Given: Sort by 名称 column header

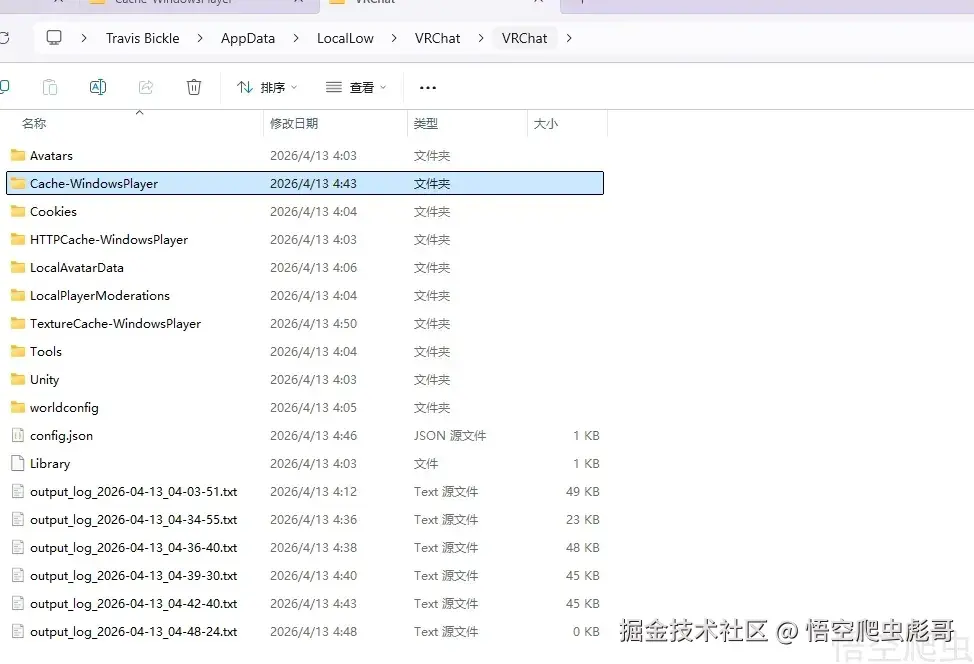Looking at the screenshot, I should pyautogui.click(x=34, y=123).
